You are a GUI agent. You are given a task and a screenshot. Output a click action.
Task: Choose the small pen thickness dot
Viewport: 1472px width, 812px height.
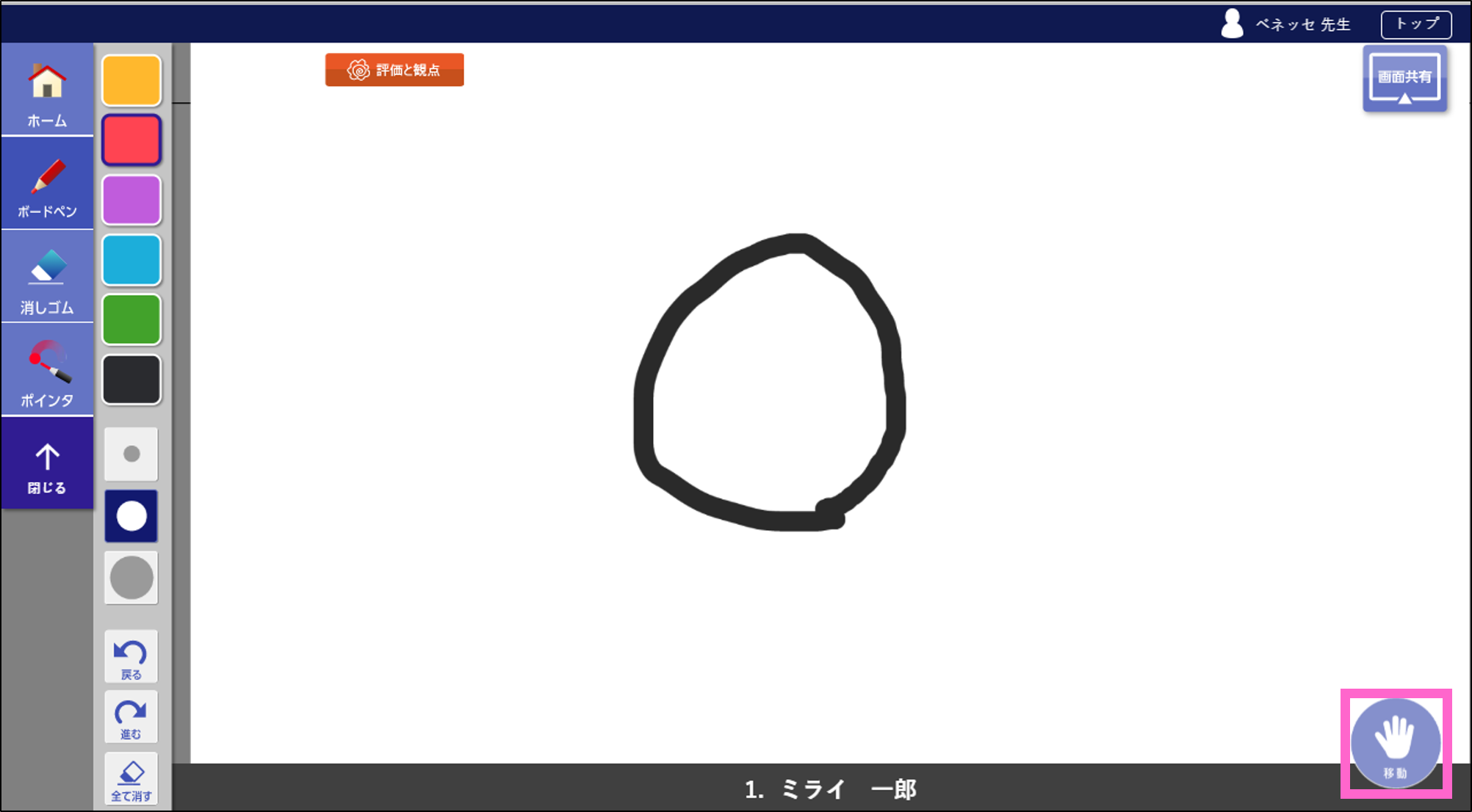coord(131,454)
